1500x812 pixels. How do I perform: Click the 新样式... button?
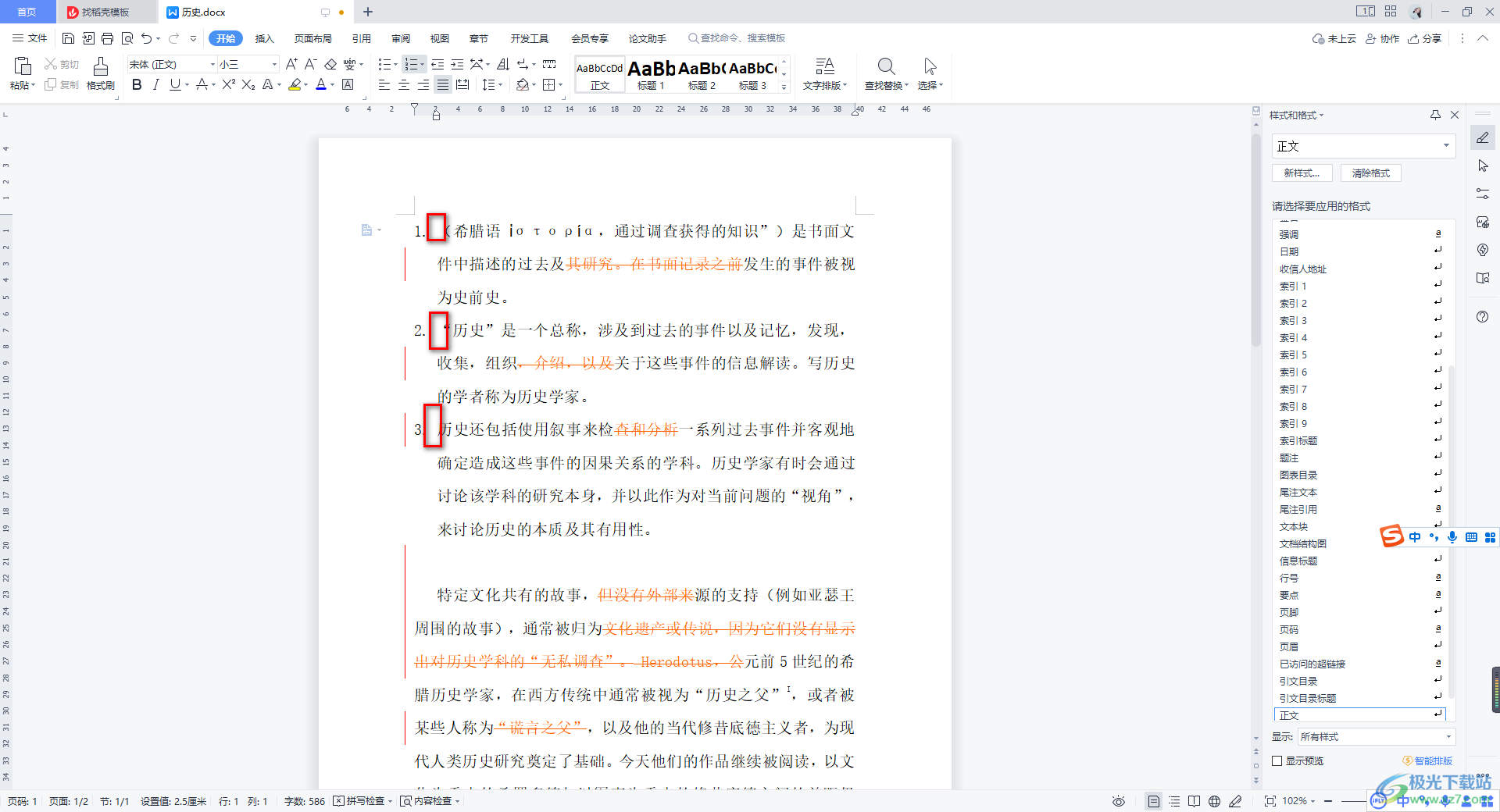coord(1302,173)
